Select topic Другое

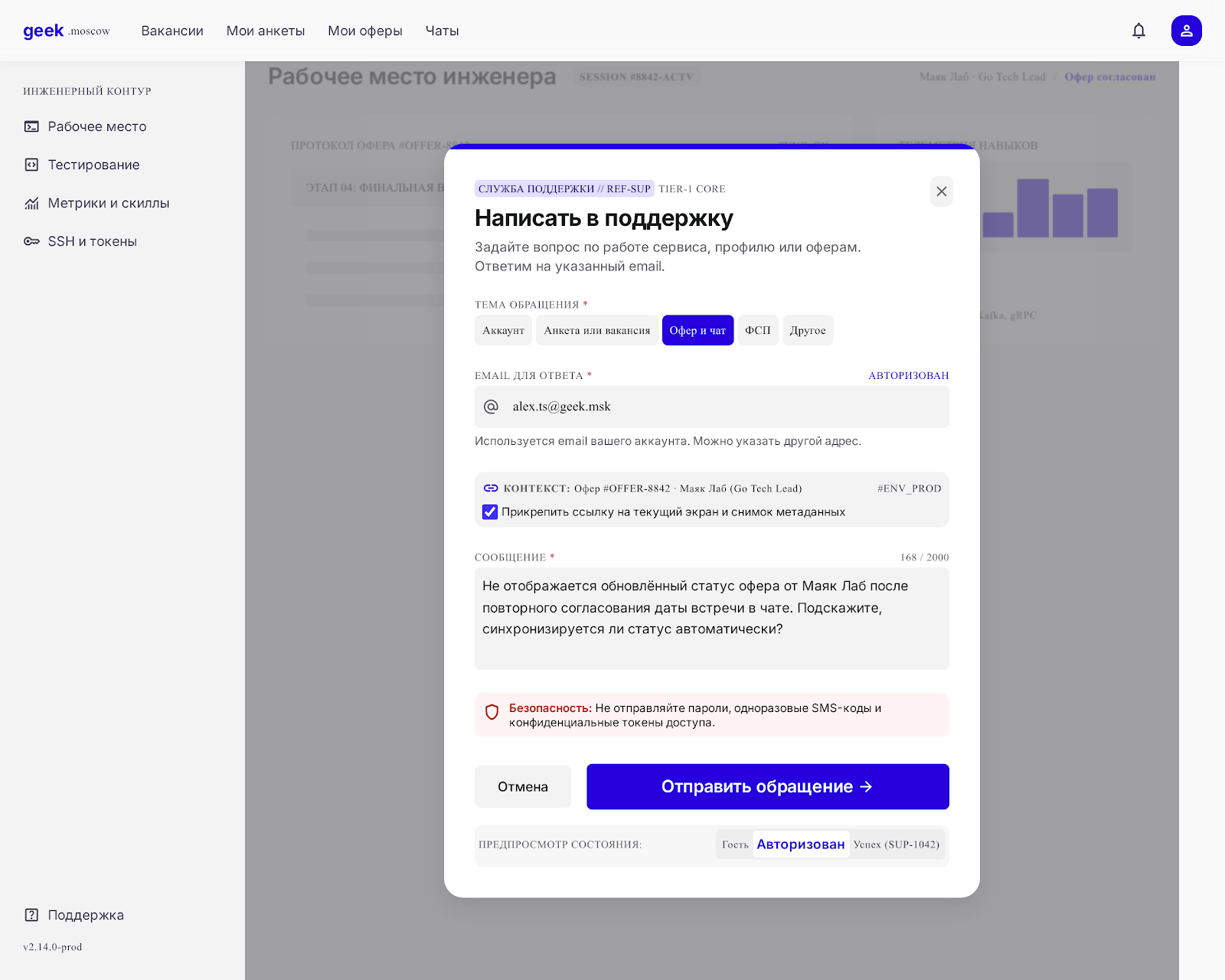(x=808, y=331)
